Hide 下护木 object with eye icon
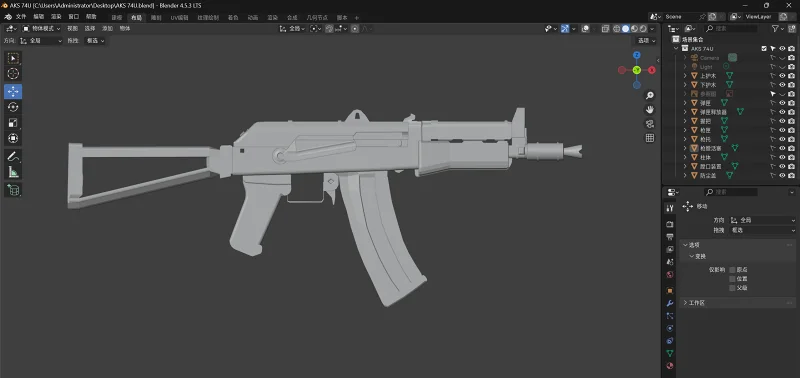Screen dimensions: 800x378 tap(782, 85)
